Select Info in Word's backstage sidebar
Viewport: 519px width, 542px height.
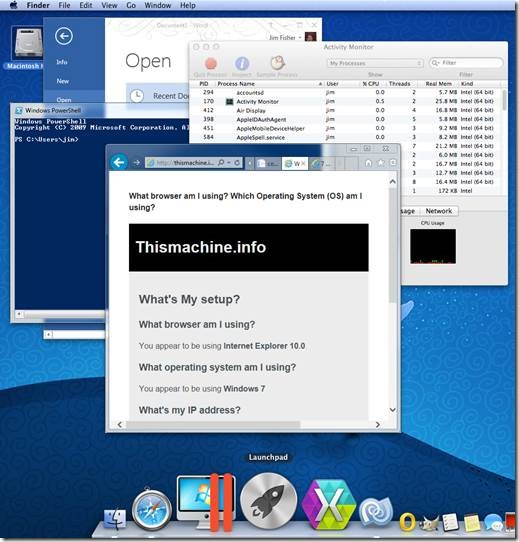click(62, 62)
